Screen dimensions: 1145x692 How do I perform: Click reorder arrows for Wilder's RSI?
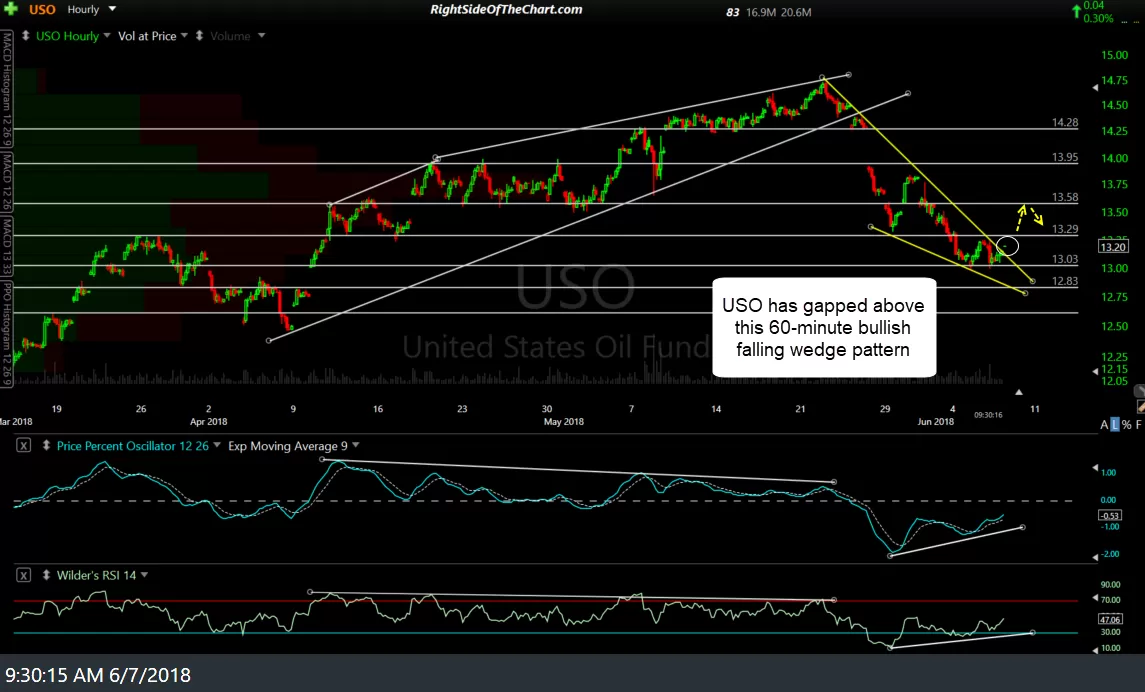coord(46,575)
